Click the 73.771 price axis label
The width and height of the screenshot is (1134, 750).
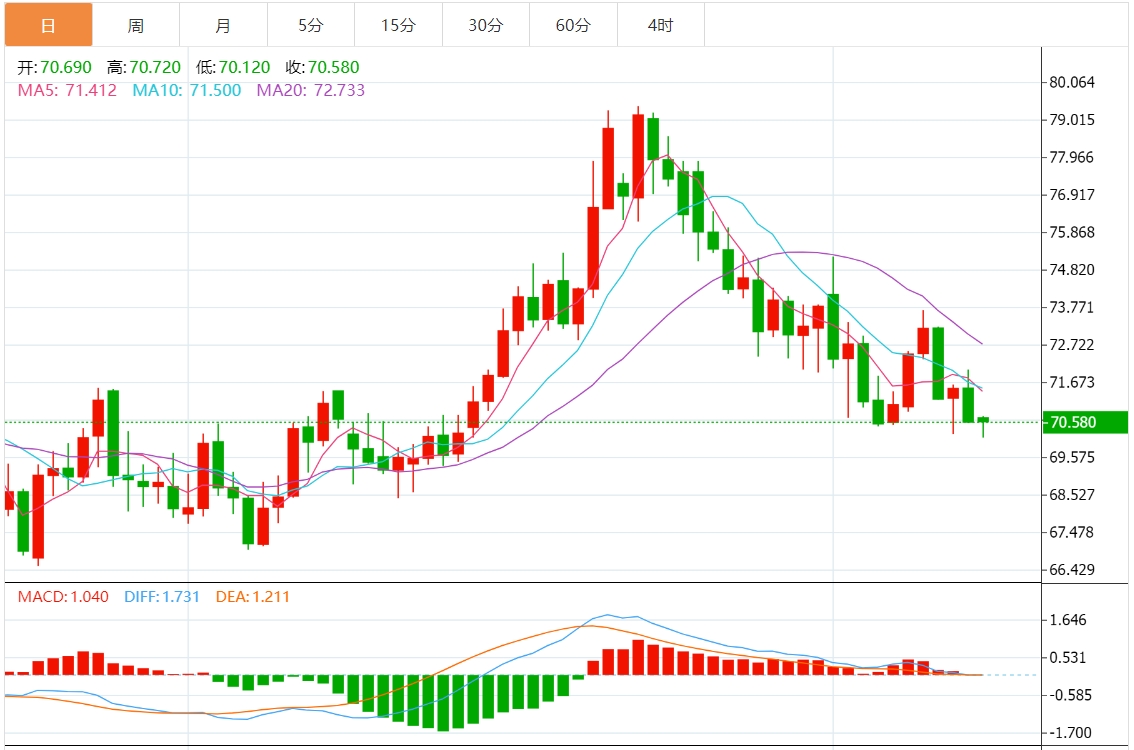1072,307
